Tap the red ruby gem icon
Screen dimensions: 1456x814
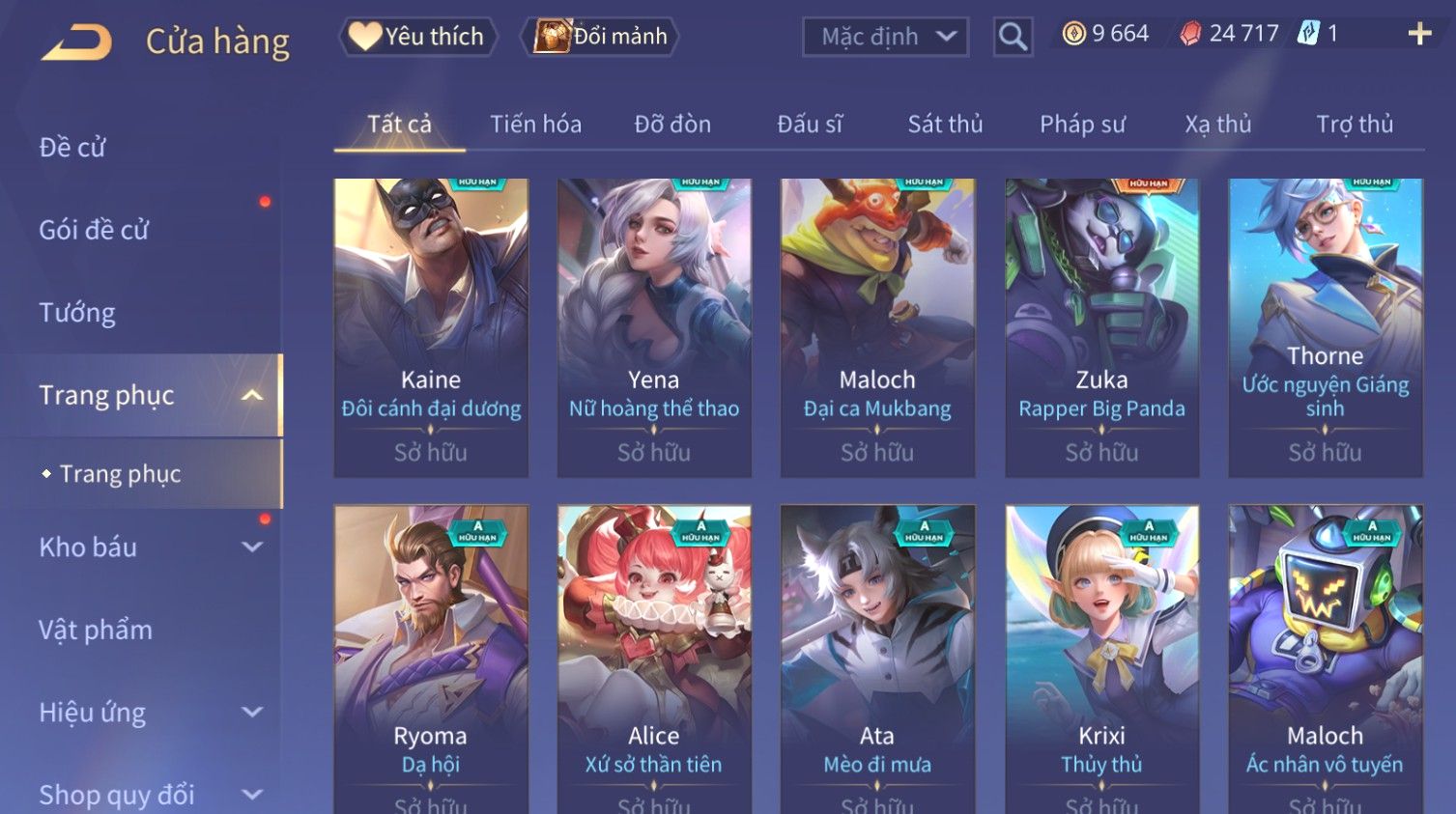click(1191, 34)
